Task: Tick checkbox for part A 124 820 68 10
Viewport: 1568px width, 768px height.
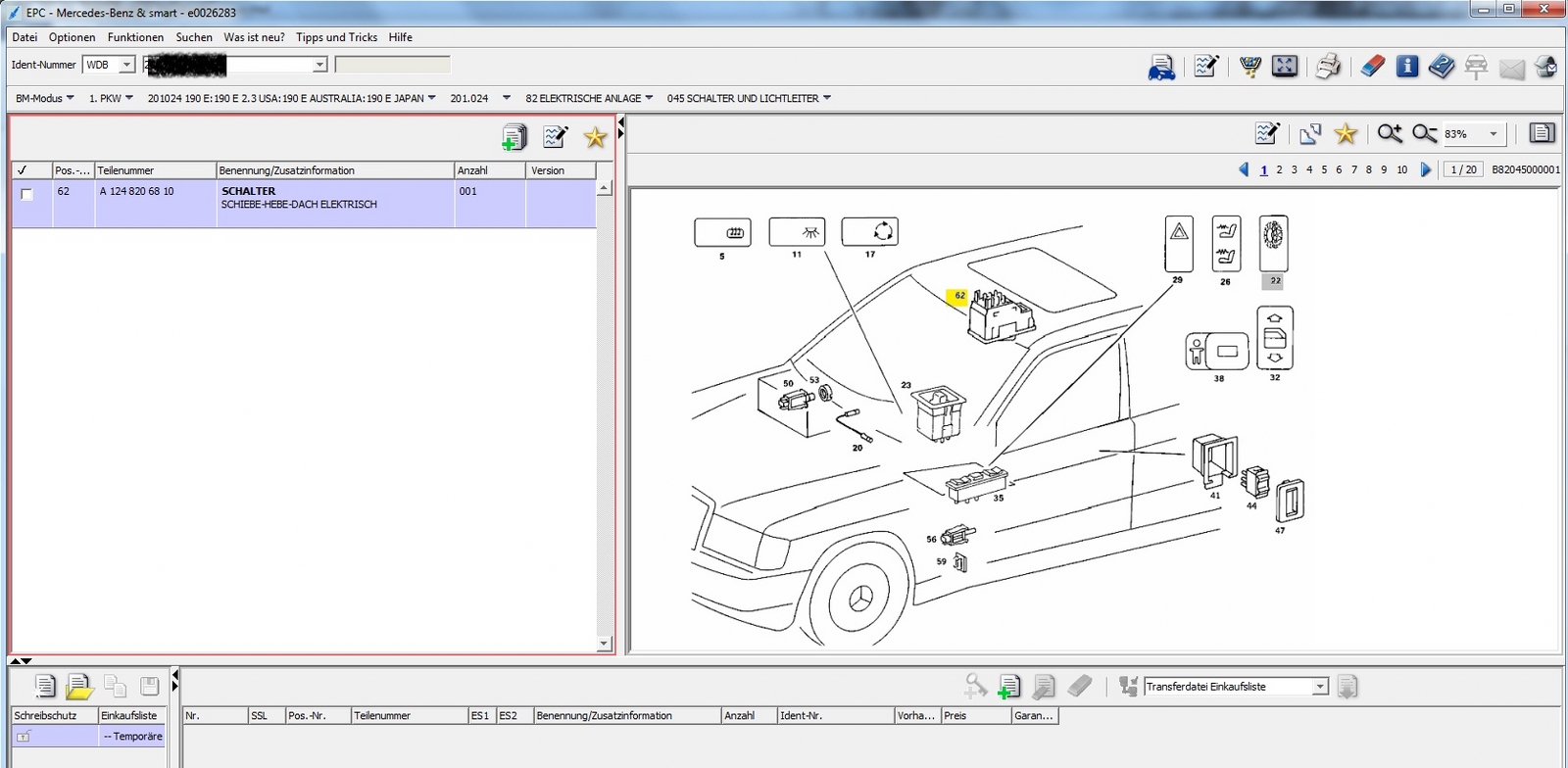Action: pos(27,194)
